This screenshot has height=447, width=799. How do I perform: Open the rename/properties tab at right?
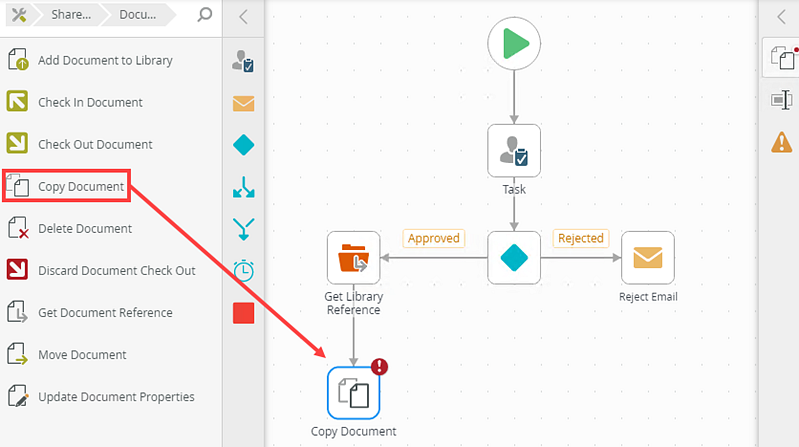(x=781, y=100)
